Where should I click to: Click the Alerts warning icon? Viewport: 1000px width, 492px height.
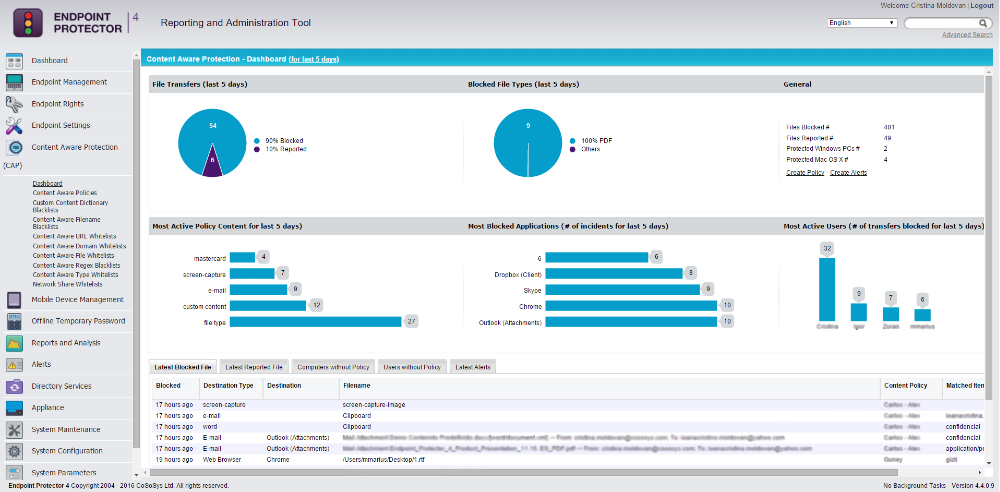click(15, 365)
